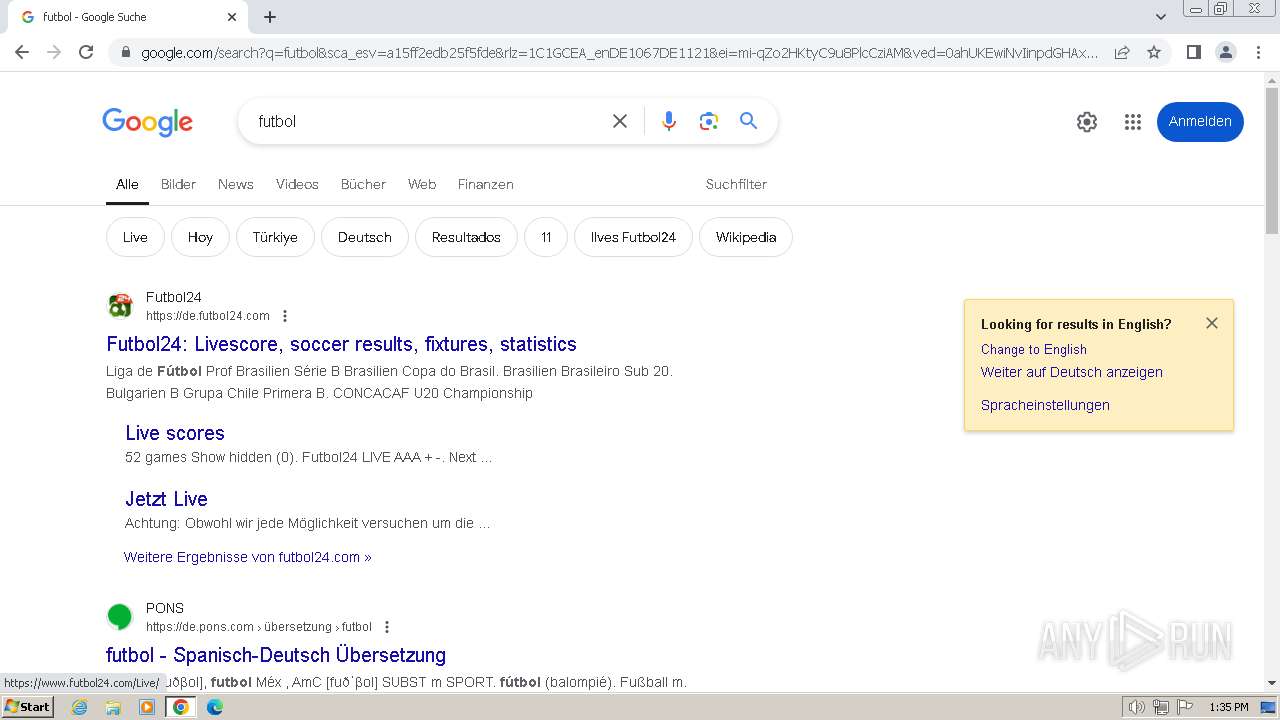The width and height of the screenshot is (1280, 720).
Task: Clear the search box with X icon
Action: 620,121
